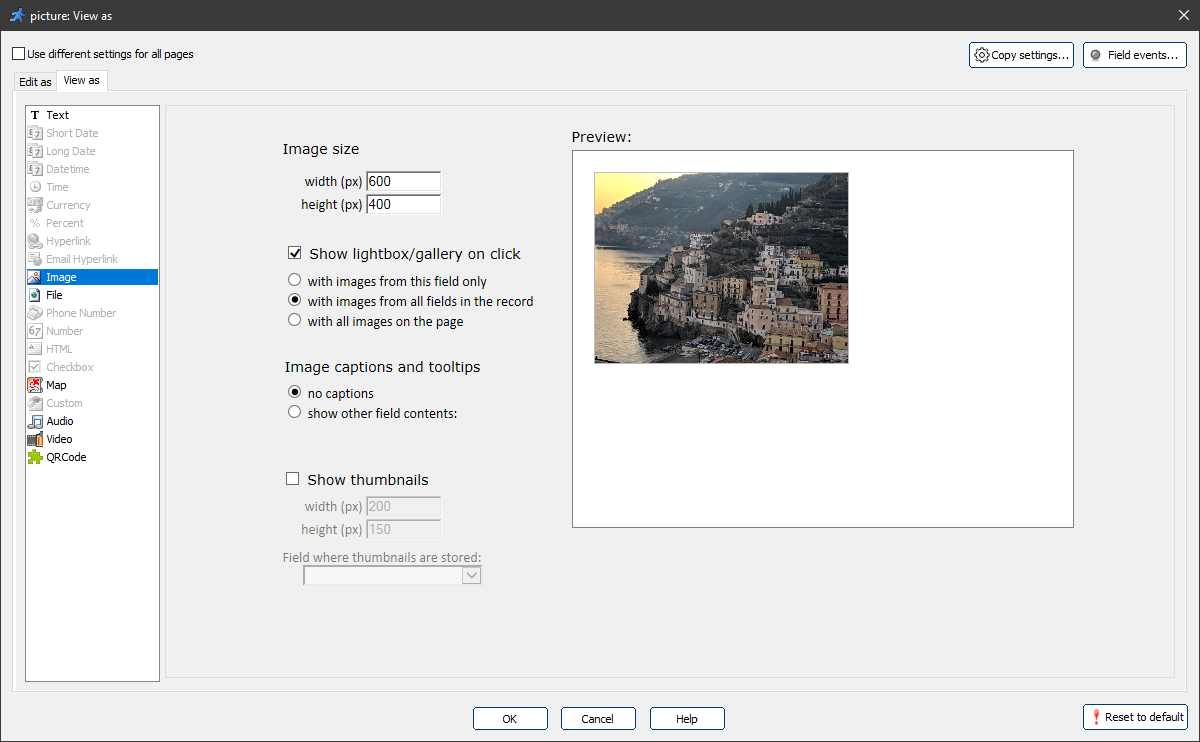Select with all images on the page
This screenshot has height=742, width=1200.
pos(294,321)
